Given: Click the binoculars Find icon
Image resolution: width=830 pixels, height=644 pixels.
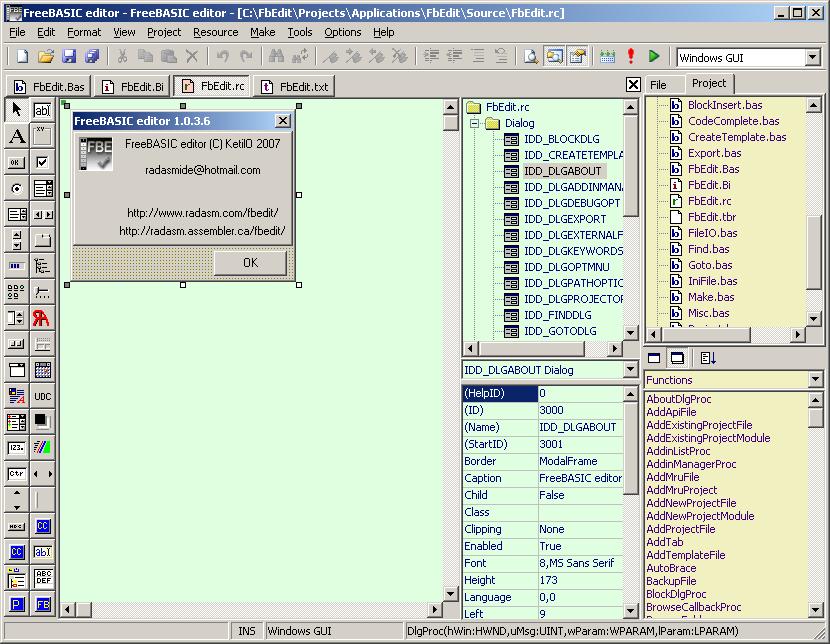Looking at the screenshot, I should click(276, 56).
